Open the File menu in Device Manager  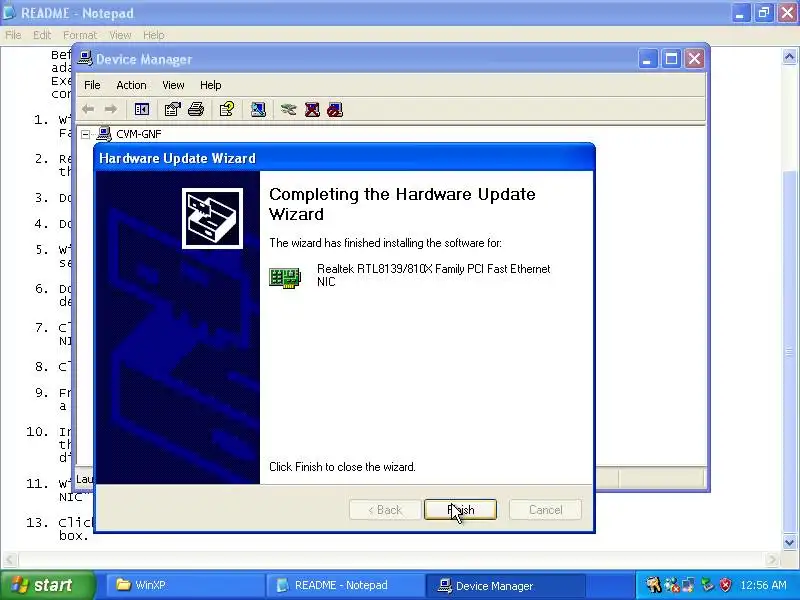(92, 85)
